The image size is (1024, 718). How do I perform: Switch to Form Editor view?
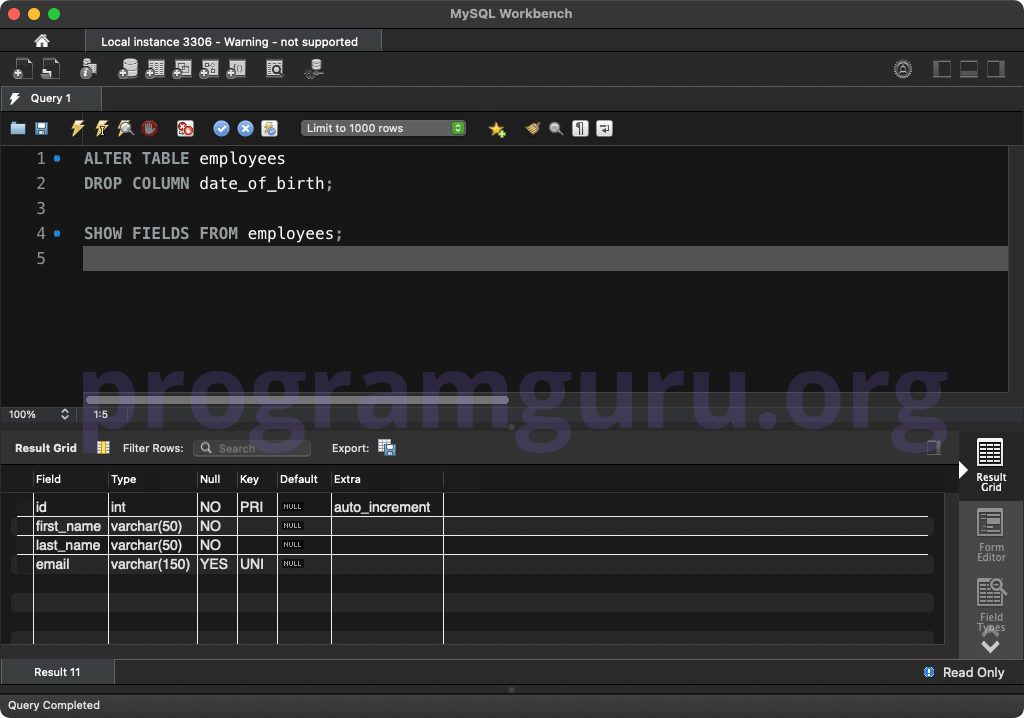991,536
